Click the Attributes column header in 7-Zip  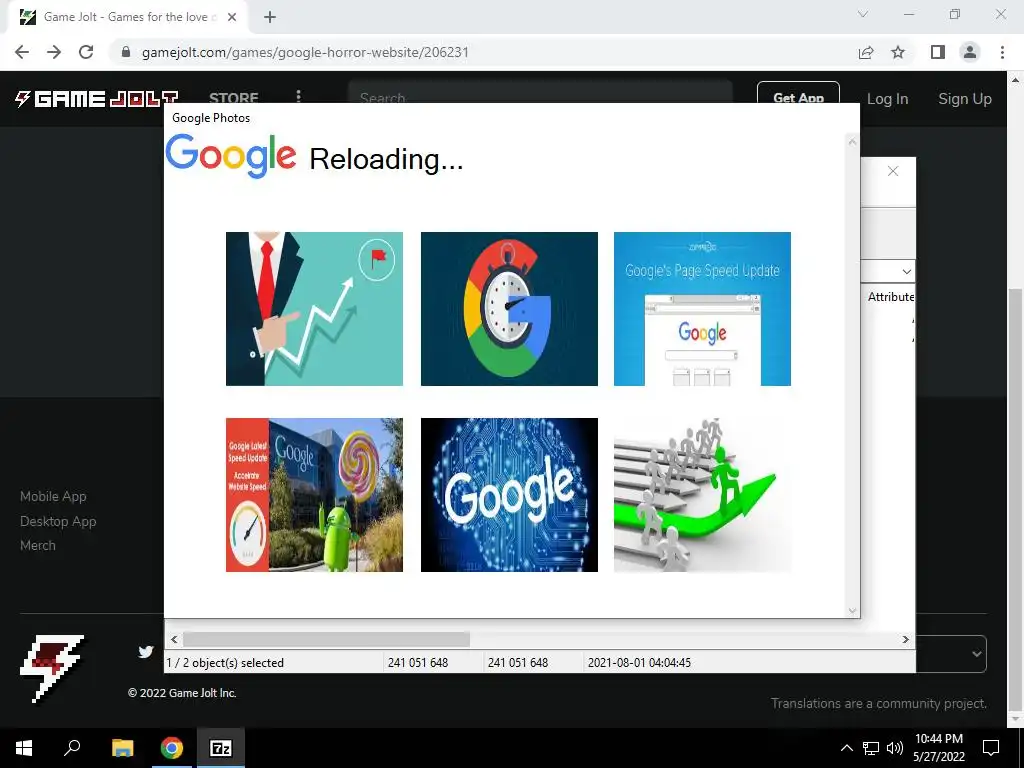(x=891, y=296)
